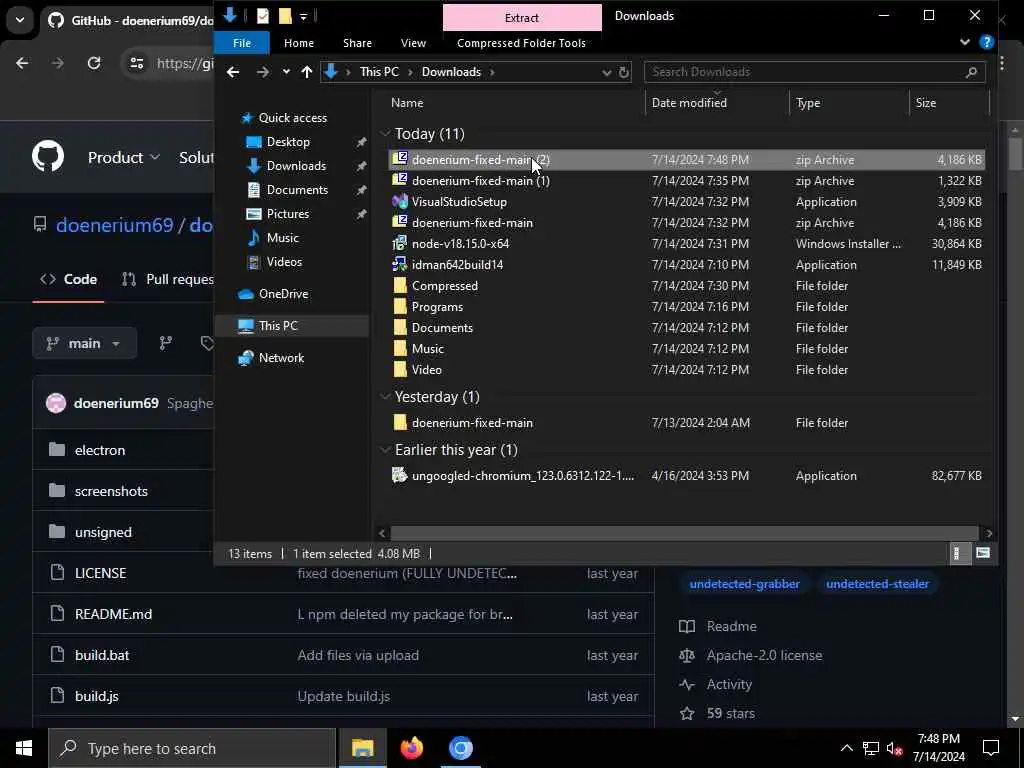Sort by the Date modified column header
This screenshot has width=1024, height=768.
pos(716,103)
